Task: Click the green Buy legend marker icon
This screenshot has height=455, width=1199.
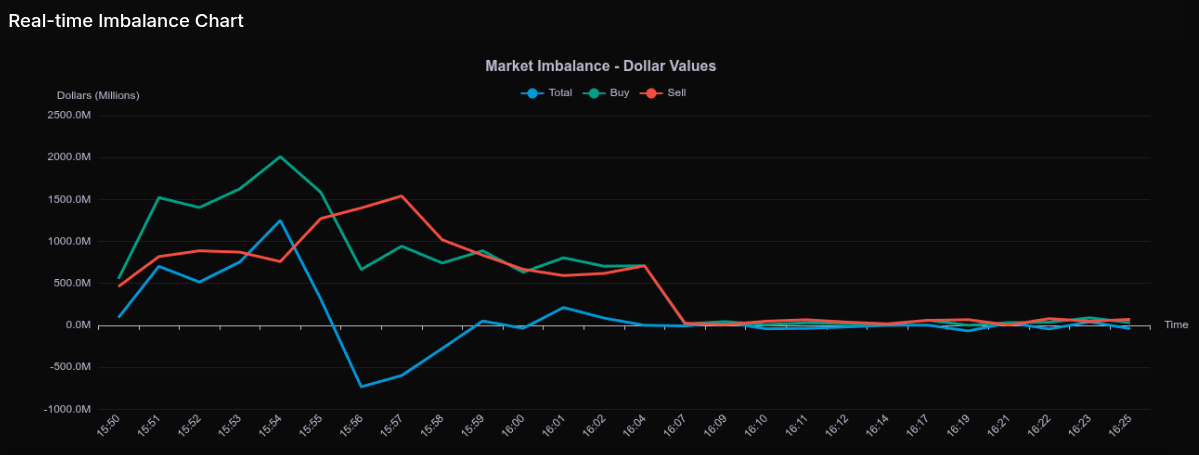Action: point(594,93)
